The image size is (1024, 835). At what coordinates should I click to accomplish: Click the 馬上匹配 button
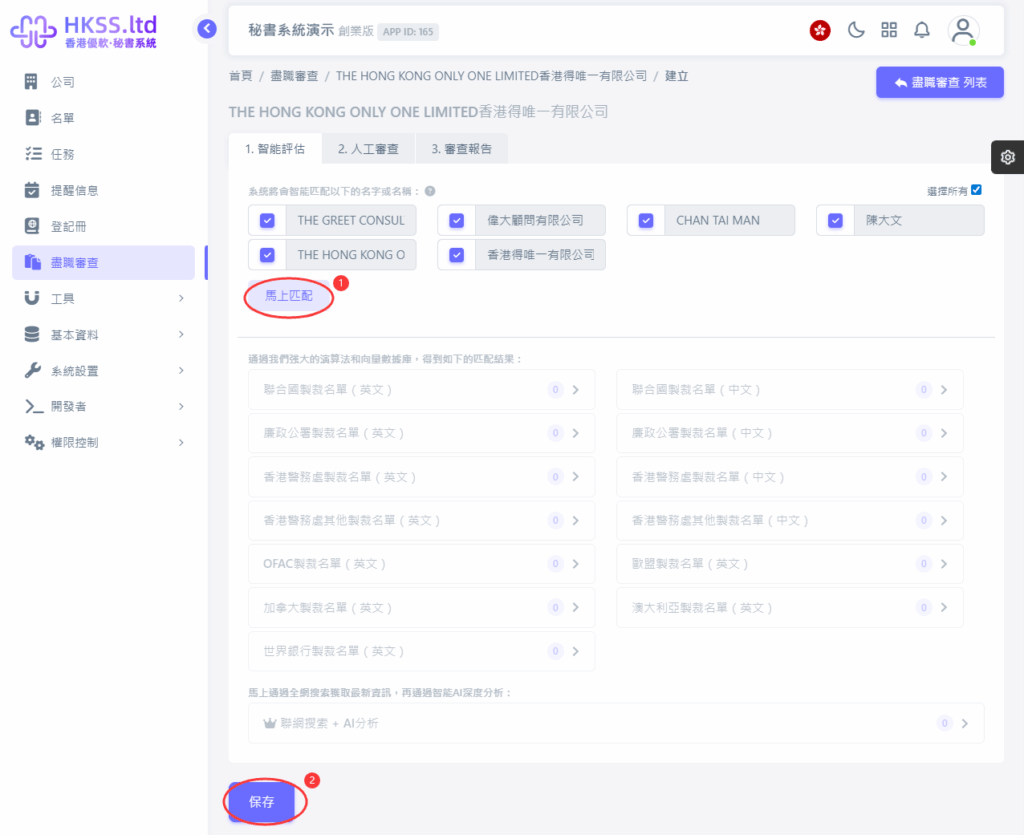click(x=288, y=297)
